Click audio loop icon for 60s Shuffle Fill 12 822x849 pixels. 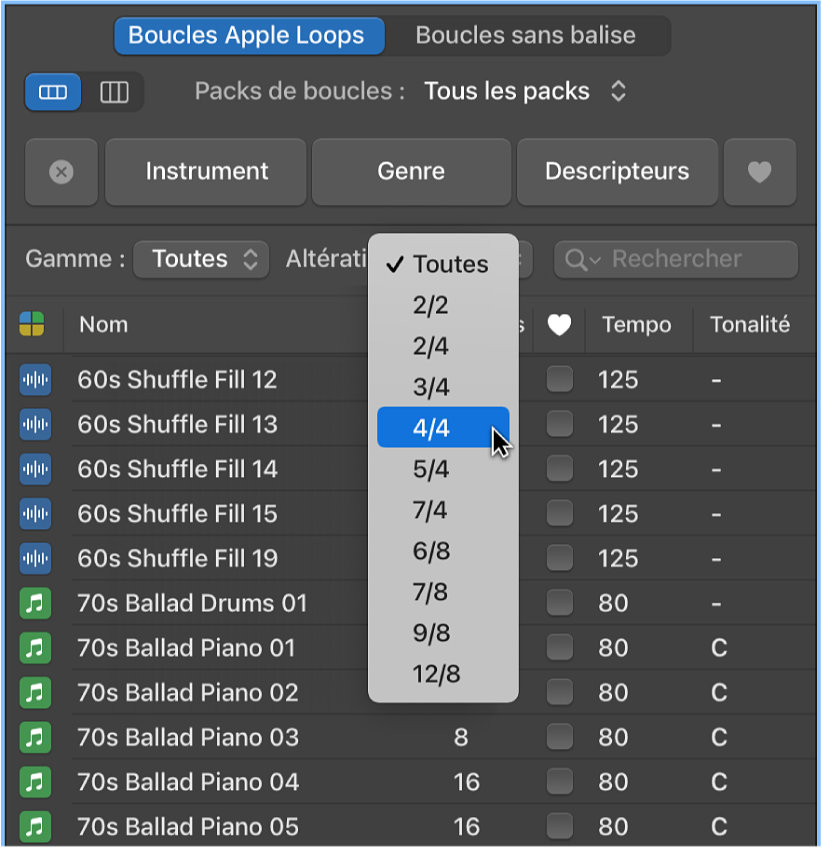click(x=35, y=380)
